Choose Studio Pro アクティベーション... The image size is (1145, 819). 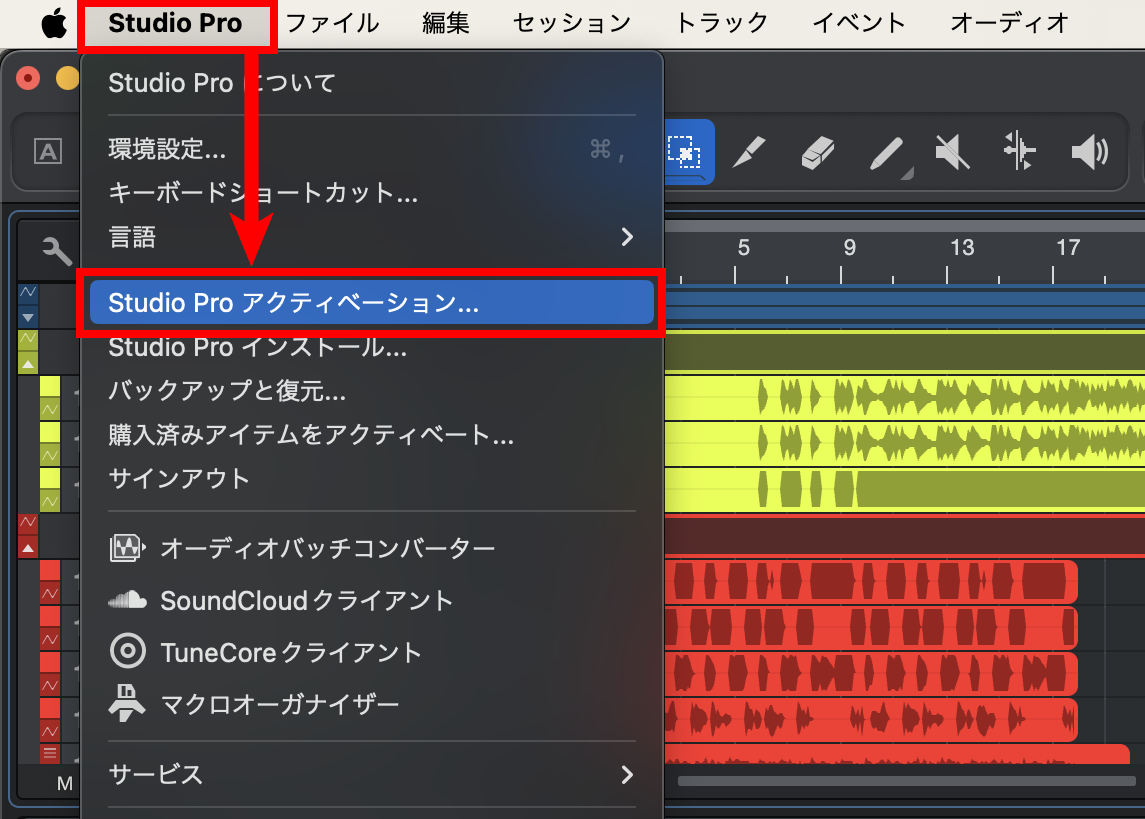click(x=371, y=302)
